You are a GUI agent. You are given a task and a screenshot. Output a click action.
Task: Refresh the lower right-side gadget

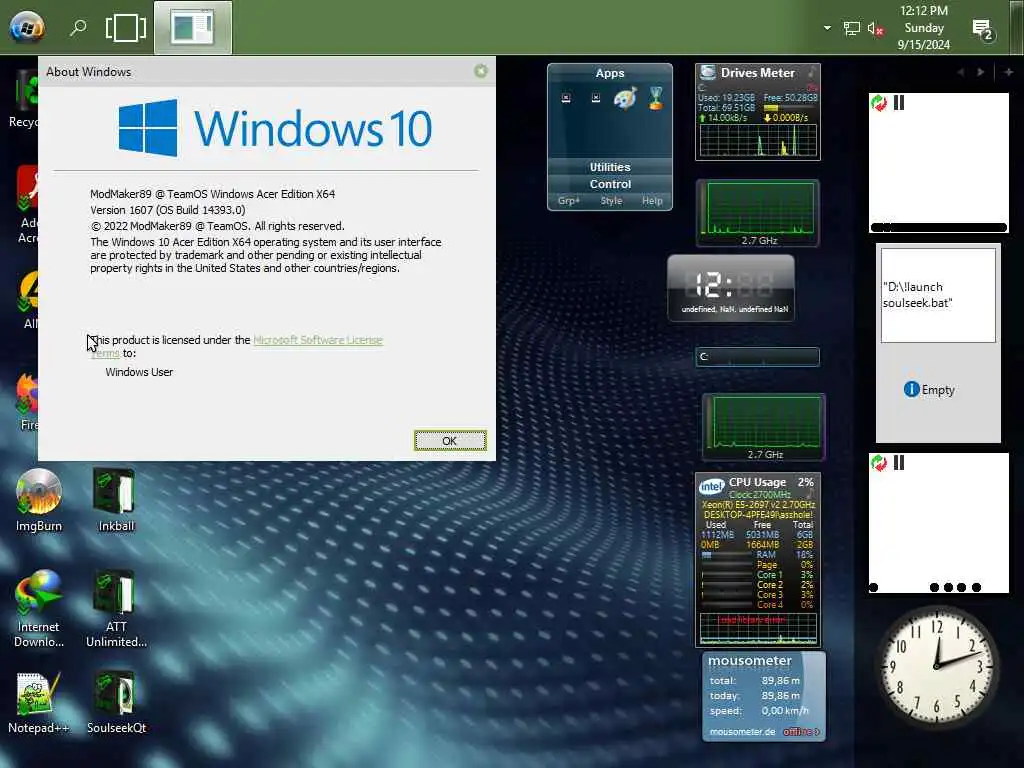[x=879, y=463]
